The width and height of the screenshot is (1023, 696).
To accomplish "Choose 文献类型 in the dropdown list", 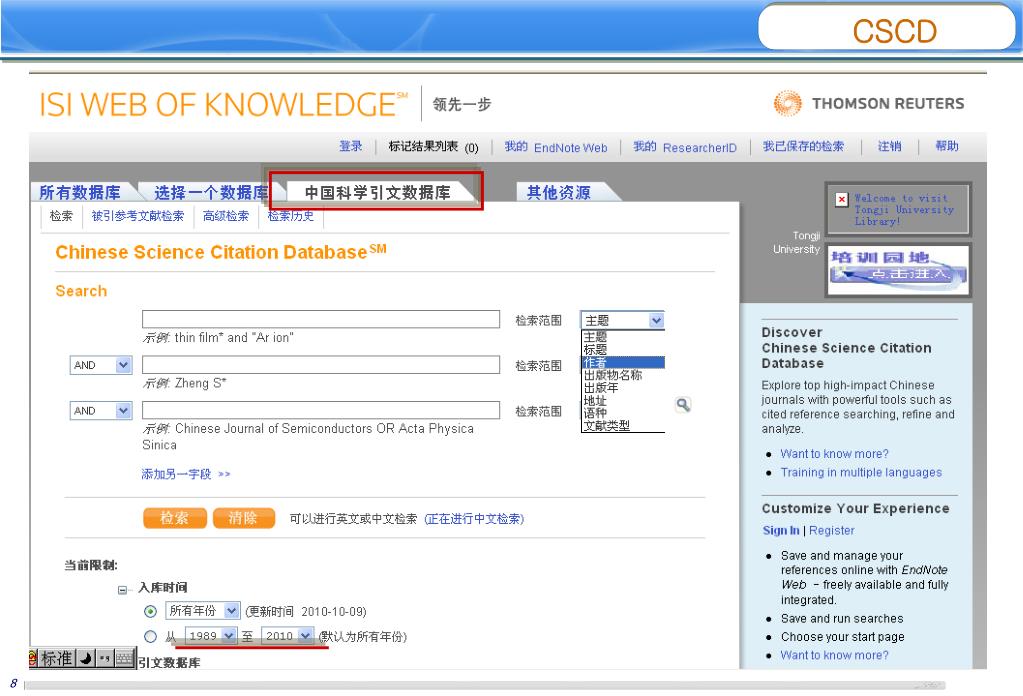I will [622, 425].
